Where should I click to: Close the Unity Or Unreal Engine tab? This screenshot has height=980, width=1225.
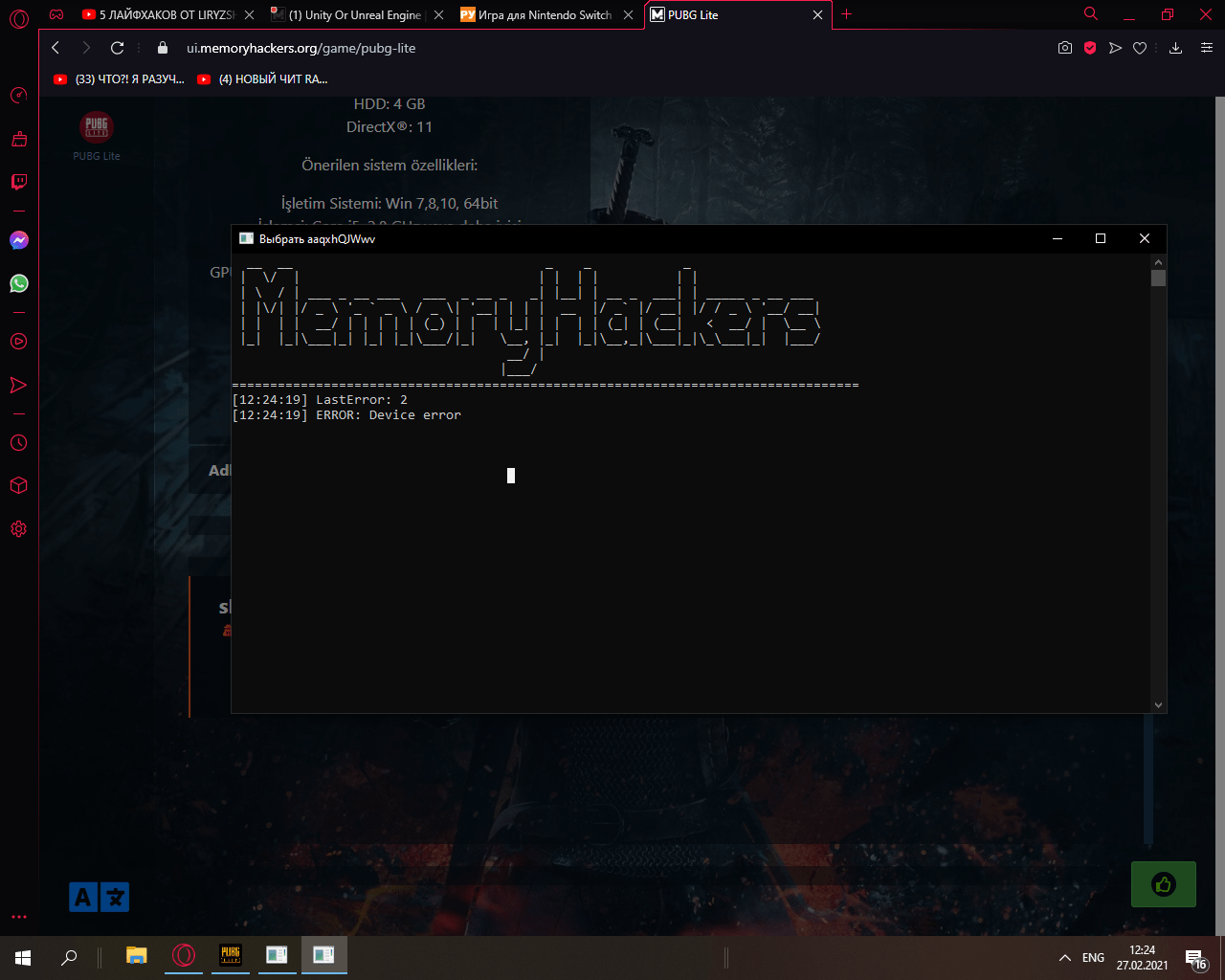[x=438, y=15]
